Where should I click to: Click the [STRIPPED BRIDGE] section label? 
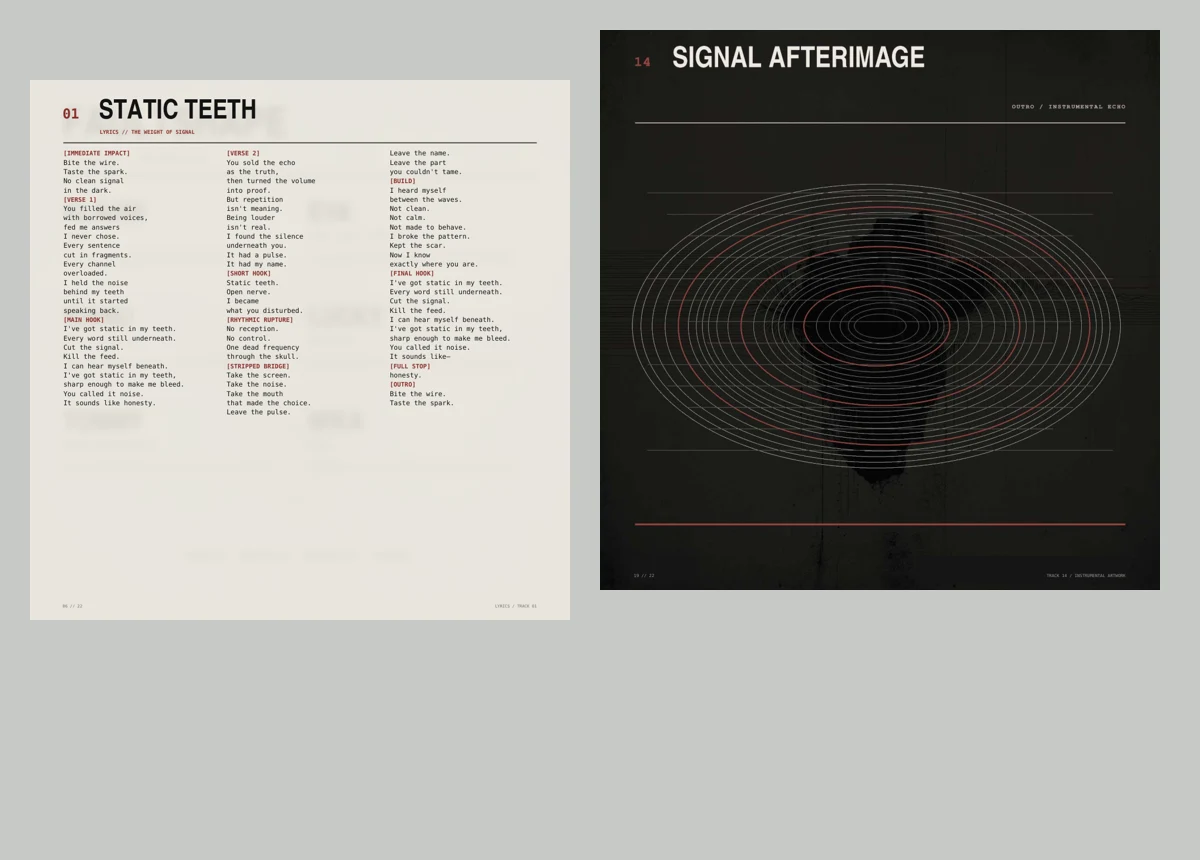click(258, 366)
